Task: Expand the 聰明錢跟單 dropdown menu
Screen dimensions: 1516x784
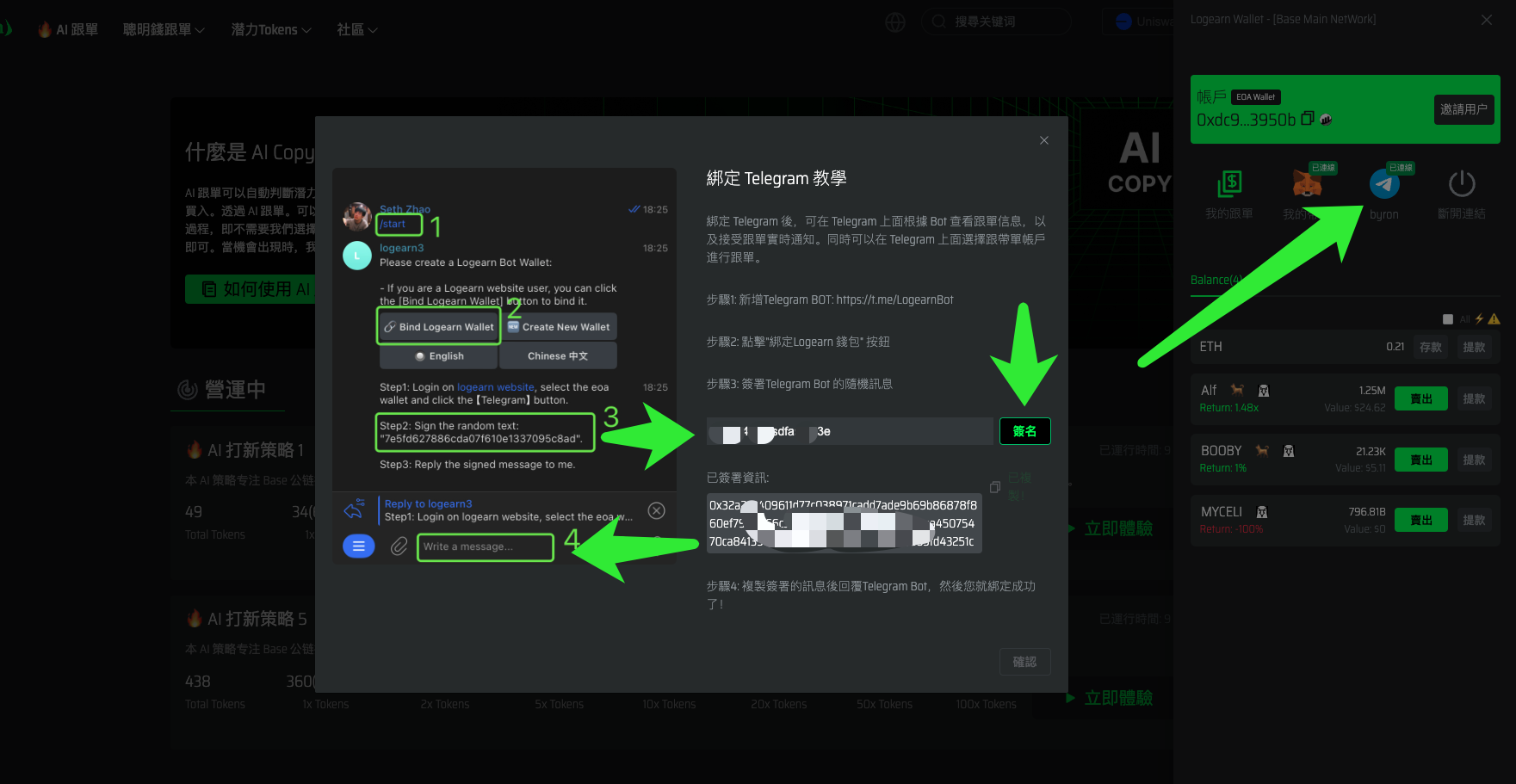Action: pyautogui.click(x=164, y=30)
